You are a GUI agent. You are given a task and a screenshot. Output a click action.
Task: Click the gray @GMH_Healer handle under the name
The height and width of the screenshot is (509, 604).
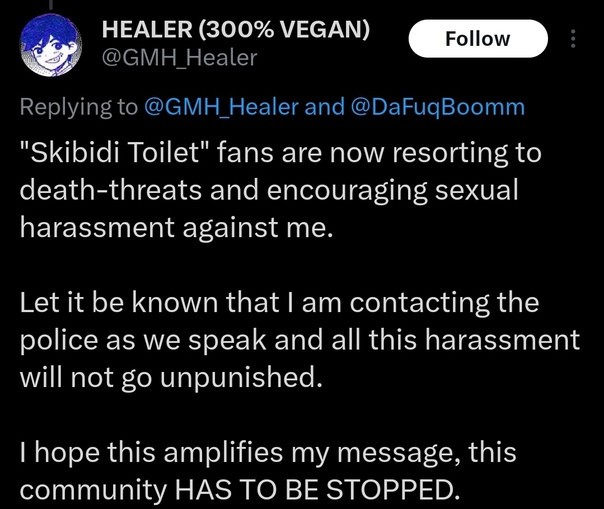pyautogui.click(x=179, y=58)
